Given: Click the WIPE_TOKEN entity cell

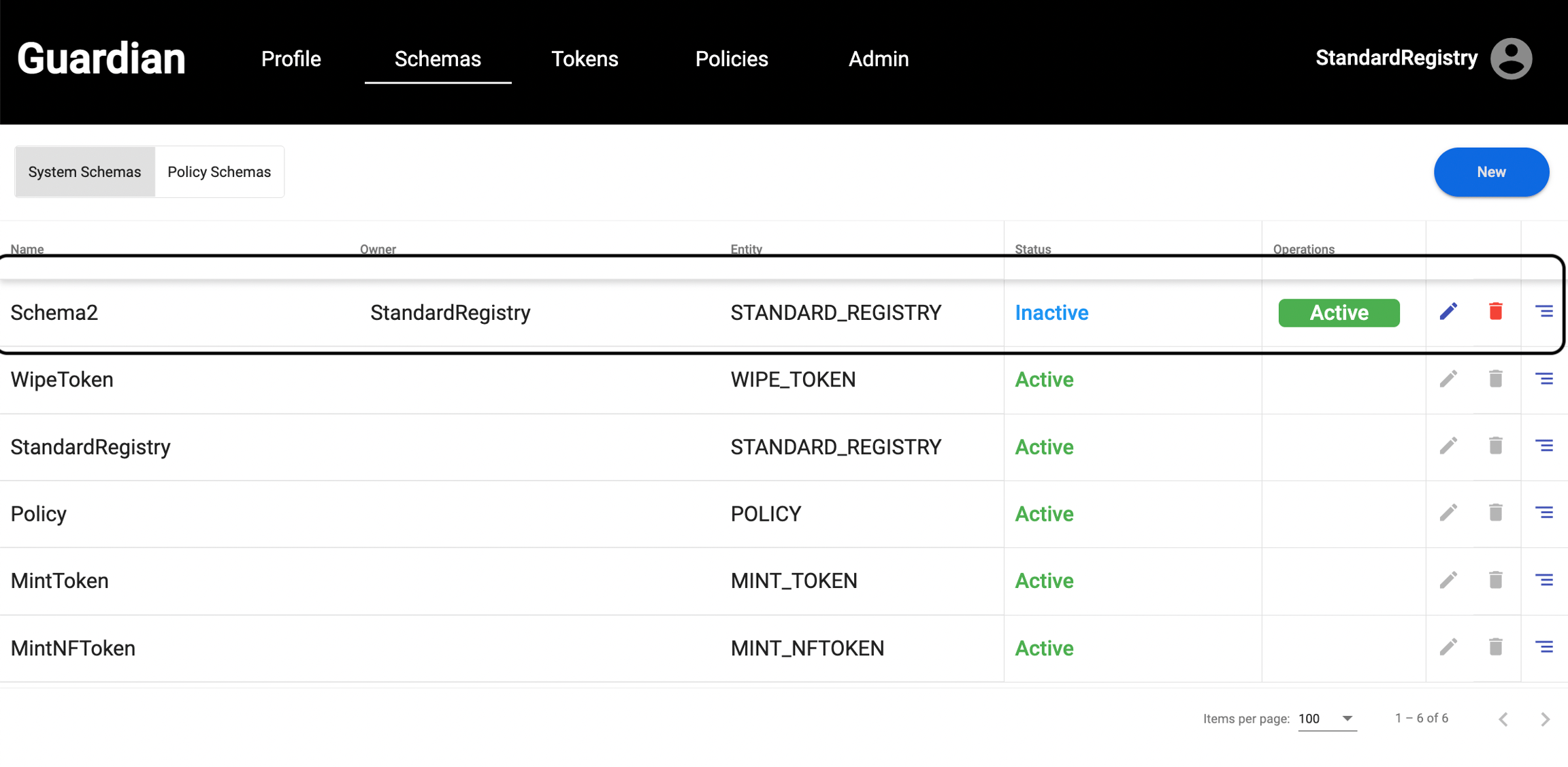Looking at the screenshot, I should 793,380.
